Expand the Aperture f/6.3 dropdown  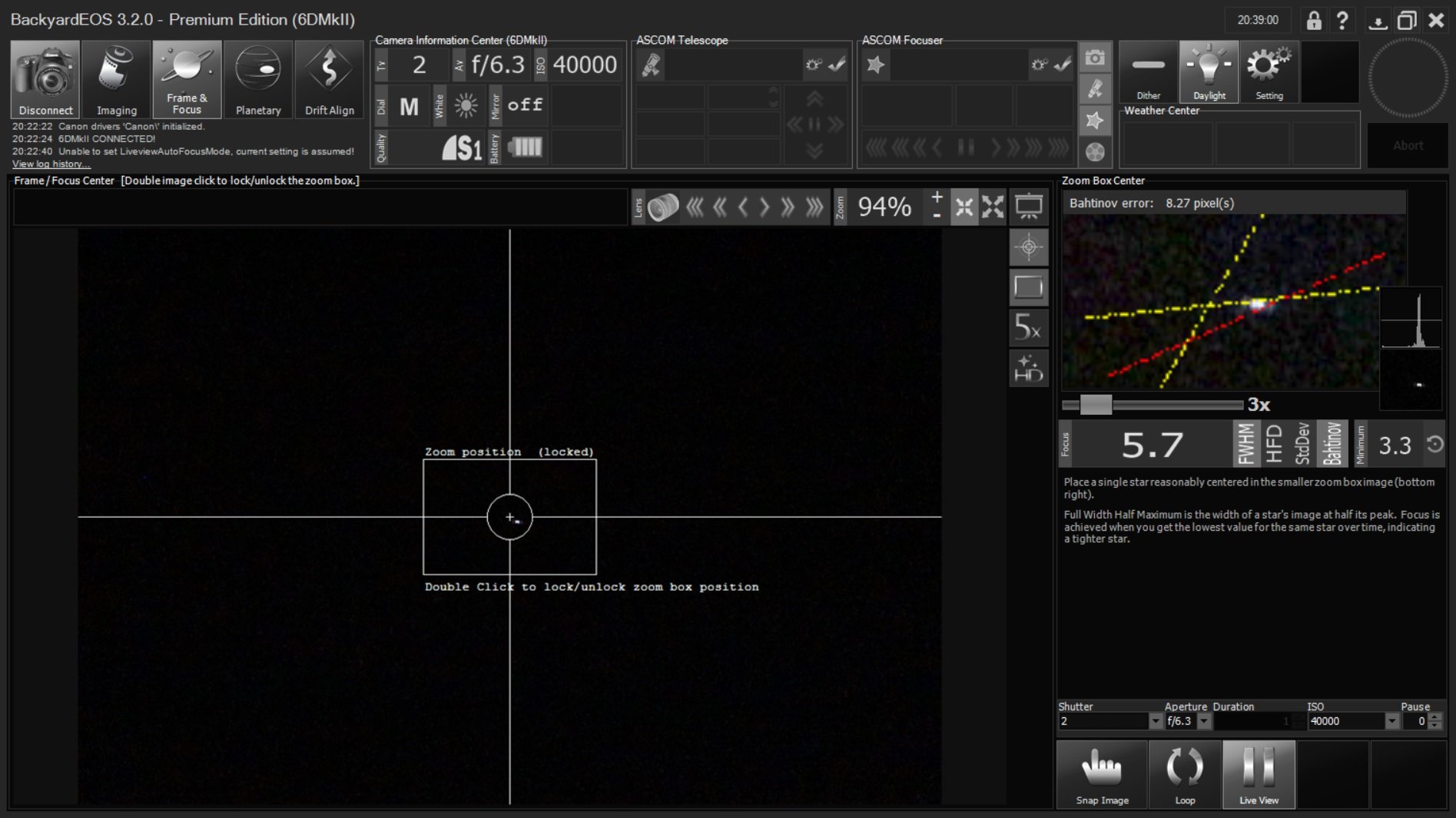click(1204, 721)
